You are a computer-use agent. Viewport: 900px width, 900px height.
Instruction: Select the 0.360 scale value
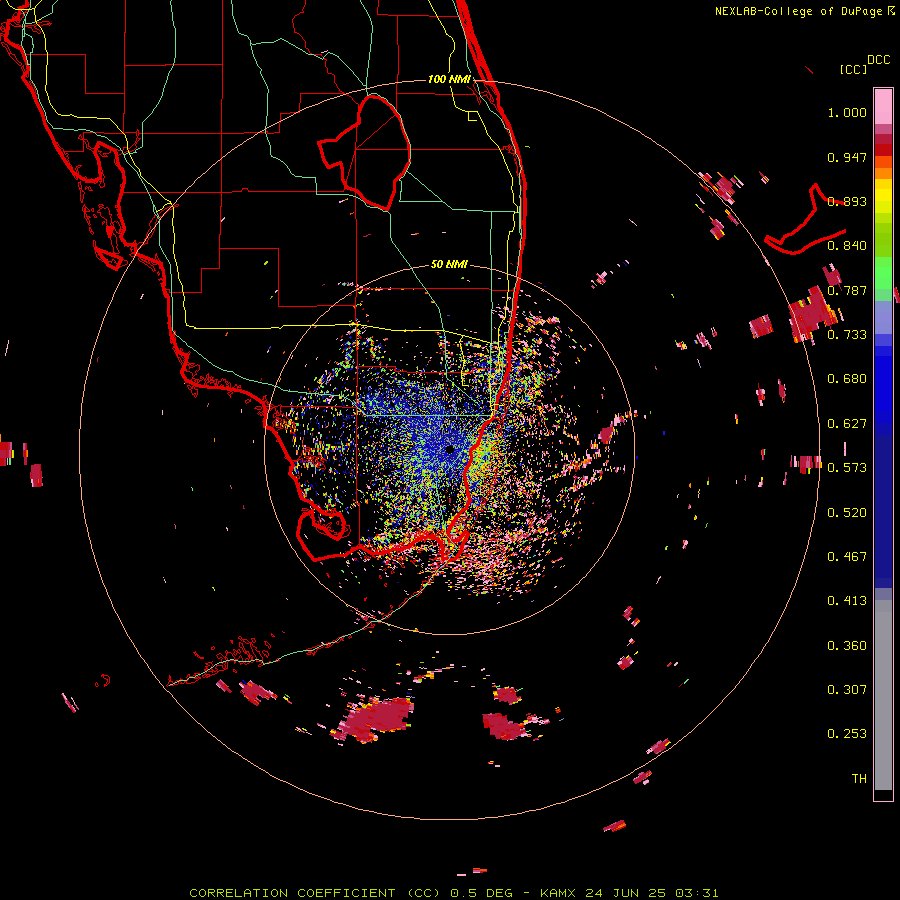[847, 646]
